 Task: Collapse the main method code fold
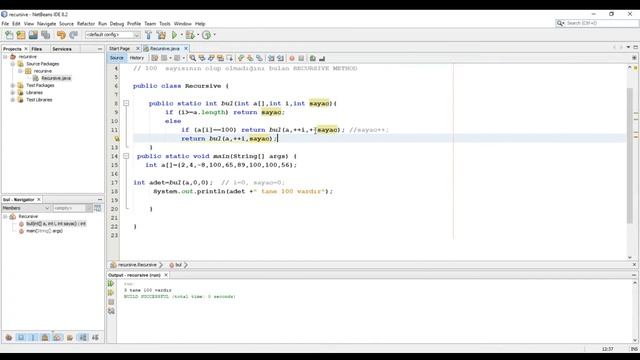tap(126, 156)
